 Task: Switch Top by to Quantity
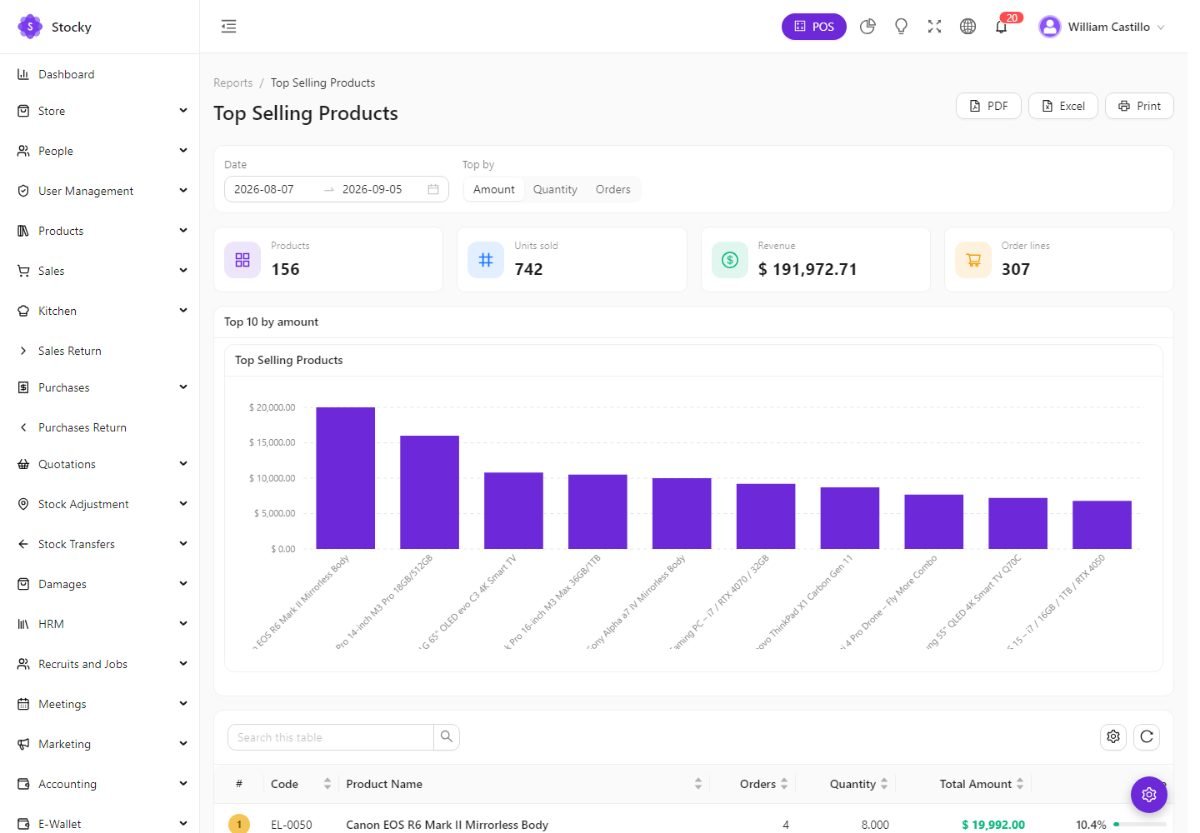(x=555, y=189)
